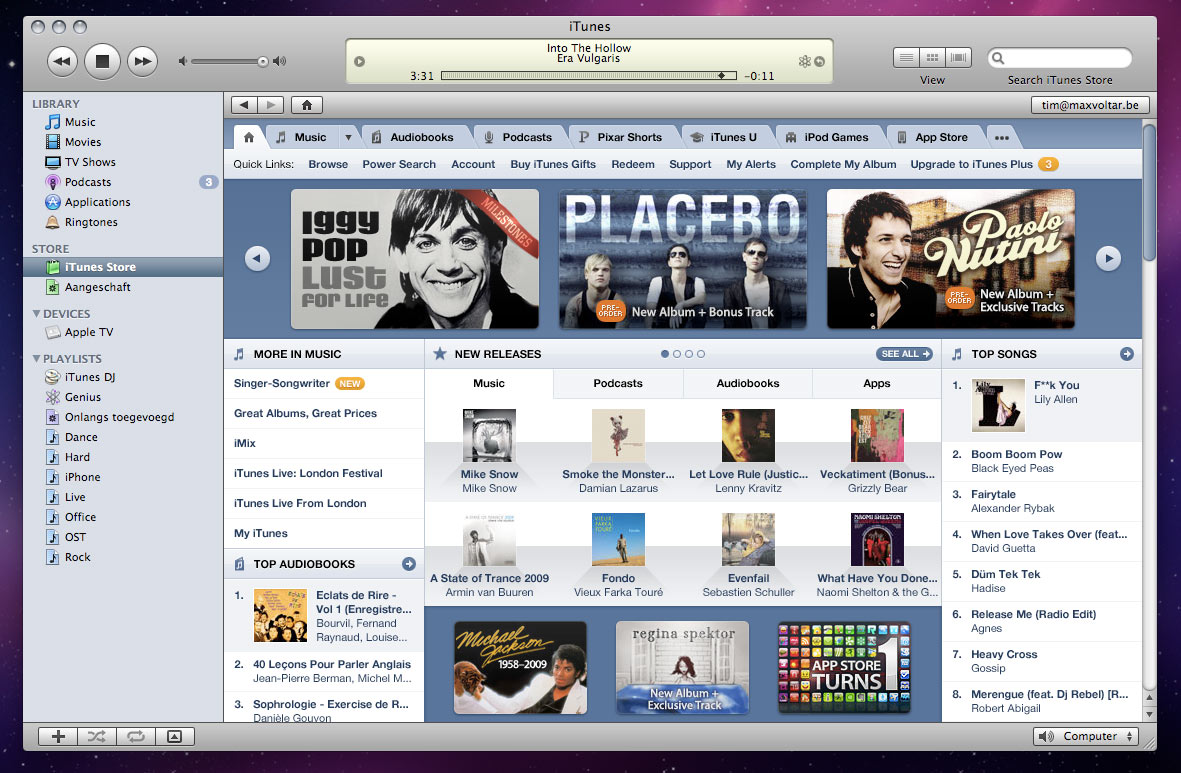Select the store home tab icon
Viewport: 1181px width, 773px height.
(x=249, y=137)
